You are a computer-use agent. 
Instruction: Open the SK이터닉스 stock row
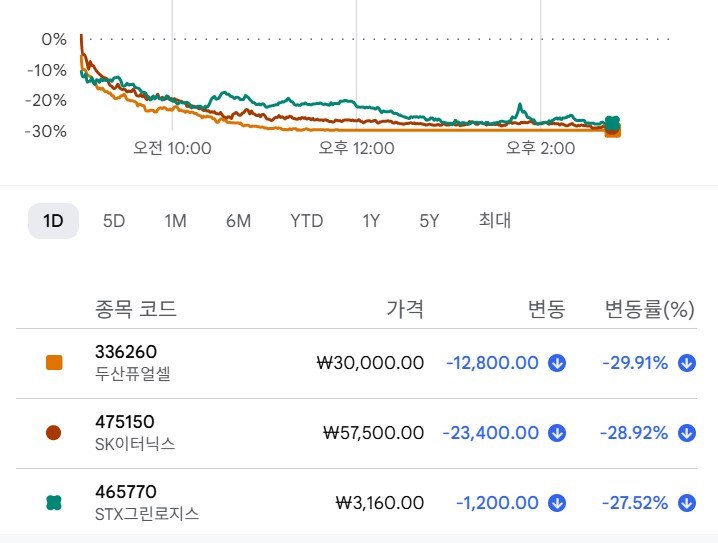point(356,433)
